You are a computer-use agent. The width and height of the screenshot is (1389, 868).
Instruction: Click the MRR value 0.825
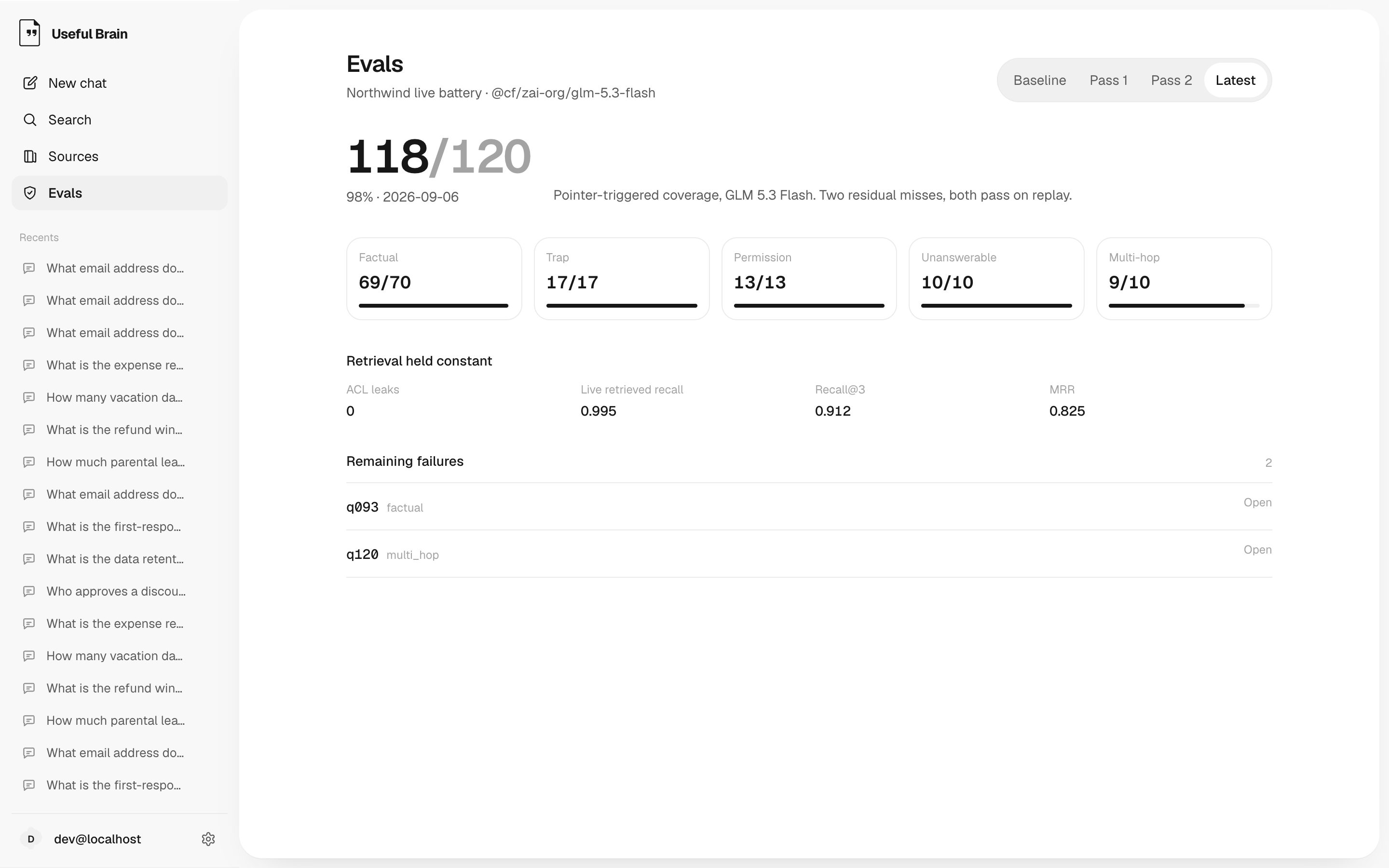point(1067,411)
